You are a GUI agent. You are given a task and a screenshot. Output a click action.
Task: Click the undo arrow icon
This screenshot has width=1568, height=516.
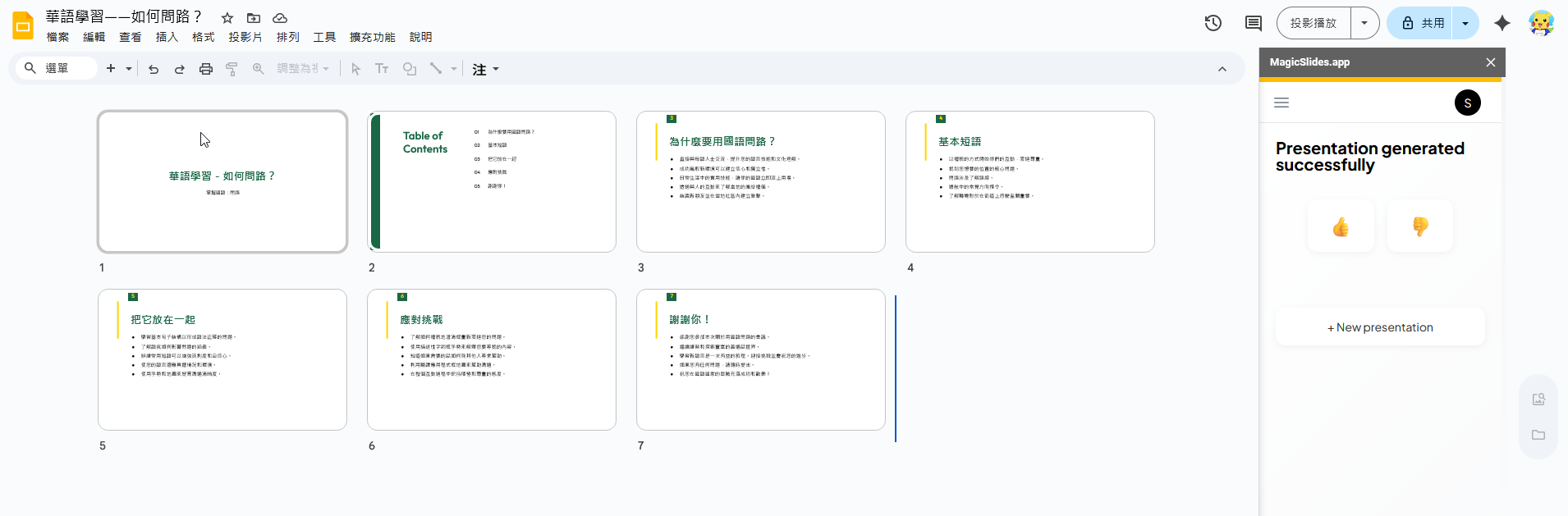[x=154, y=69]
